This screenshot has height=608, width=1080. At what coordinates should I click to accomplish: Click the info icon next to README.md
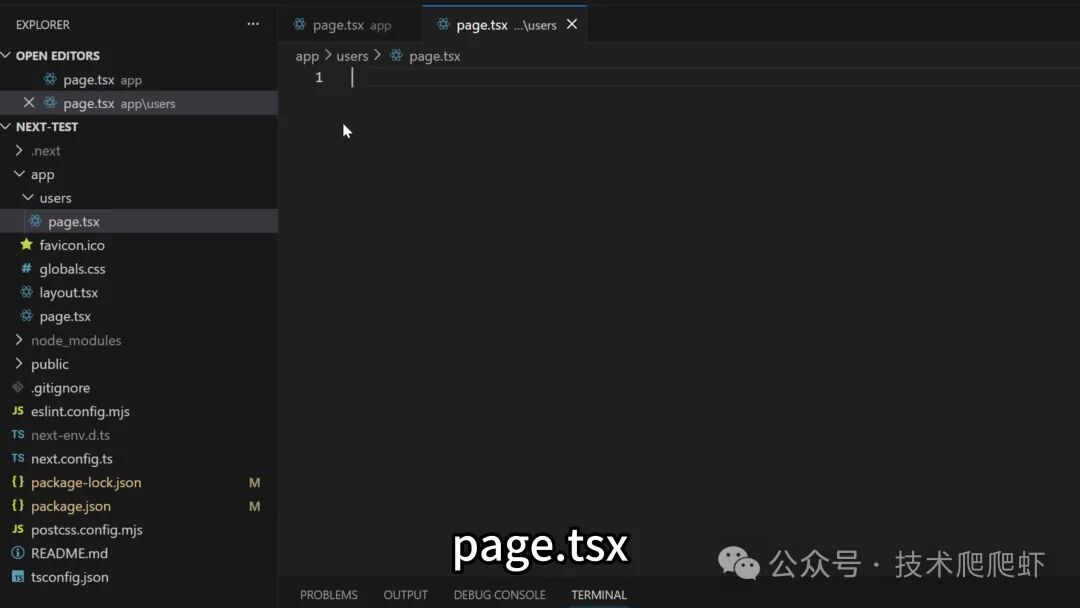[17, 553]
